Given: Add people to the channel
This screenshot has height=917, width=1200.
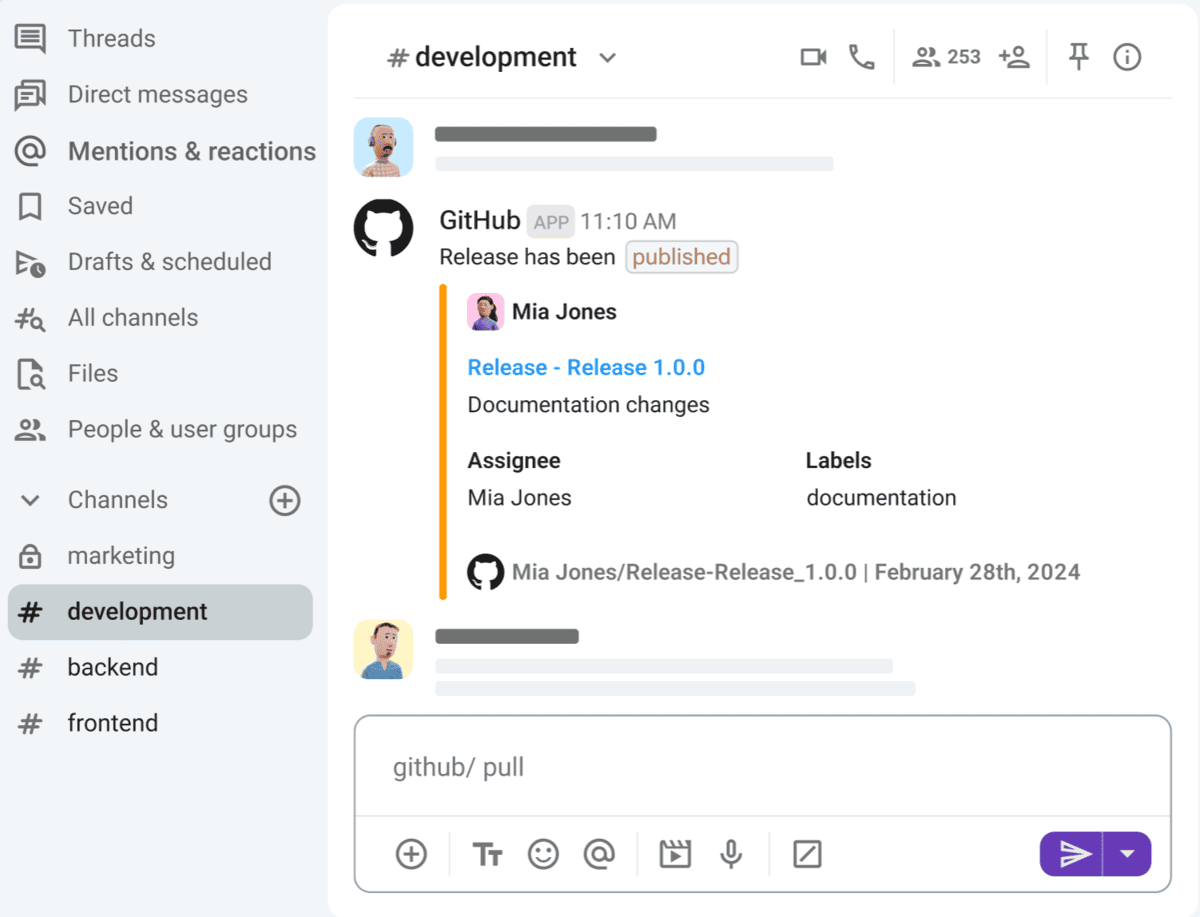Looking at the screenshot, I should (x=1014, y=57).
